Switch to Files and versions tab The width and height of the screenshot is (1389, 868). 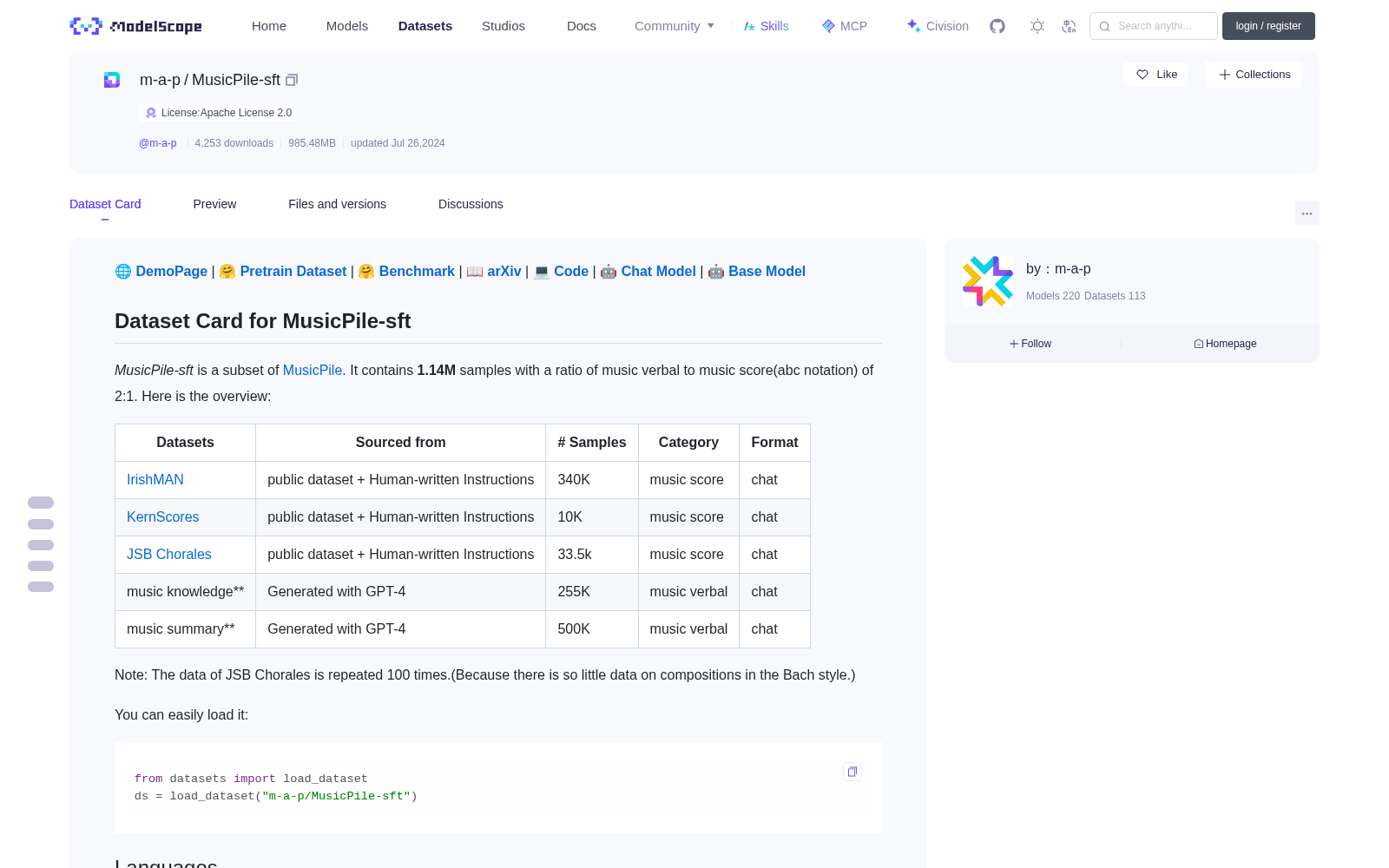[337, 204]
